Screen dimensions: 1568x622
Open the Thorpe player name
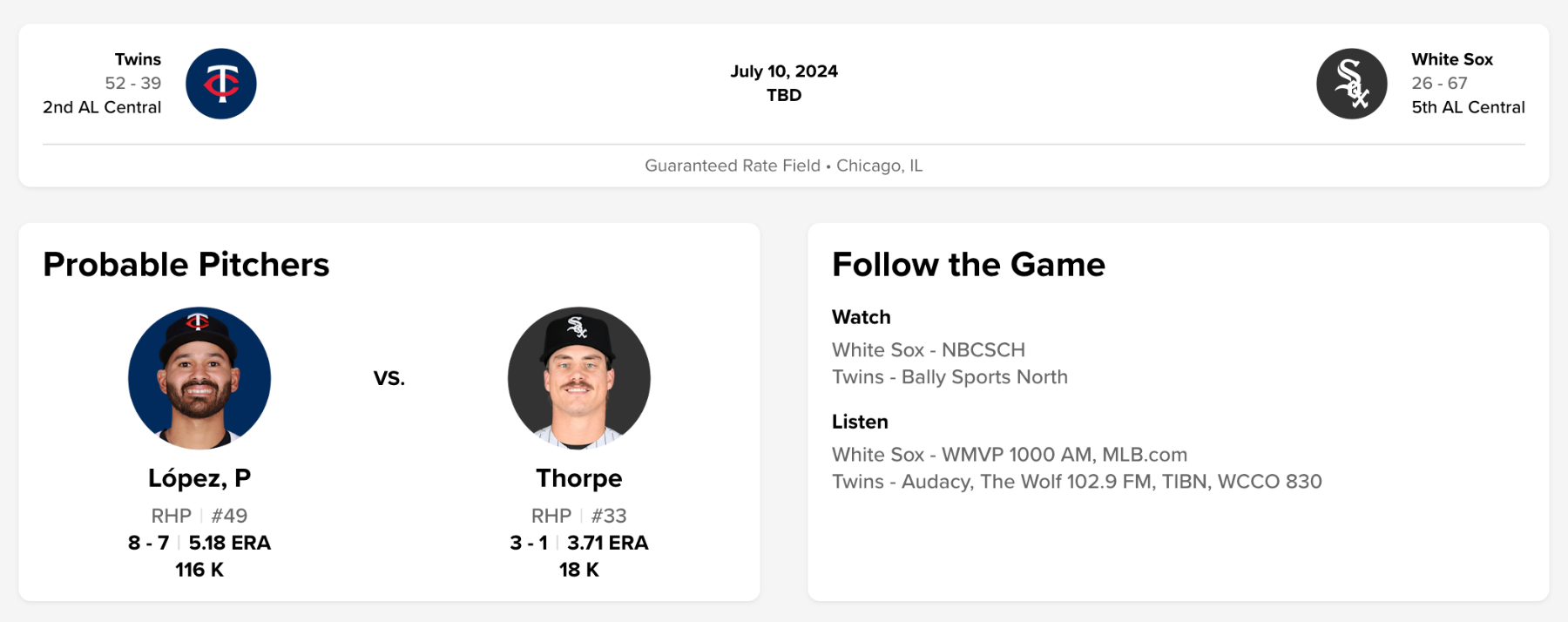579,478
